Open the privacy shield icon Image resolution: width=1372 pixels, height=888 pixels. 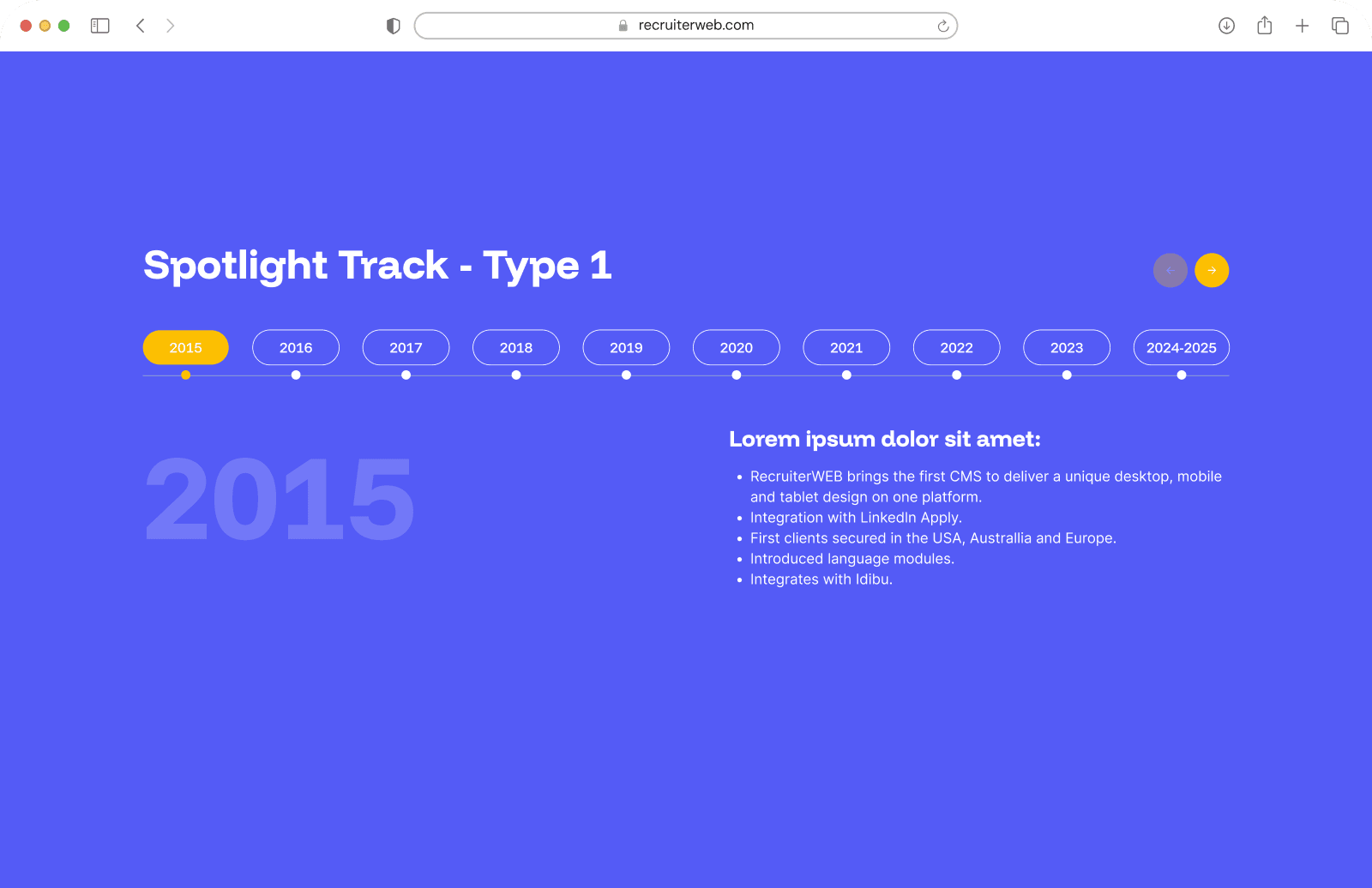394,26
